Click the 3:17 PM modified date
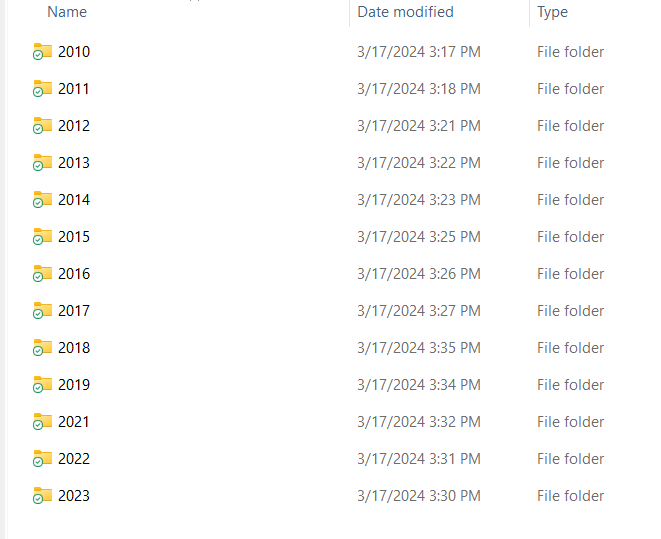Image resolution: width=661 pixels, height=539 pixels. tap(418, 52)
